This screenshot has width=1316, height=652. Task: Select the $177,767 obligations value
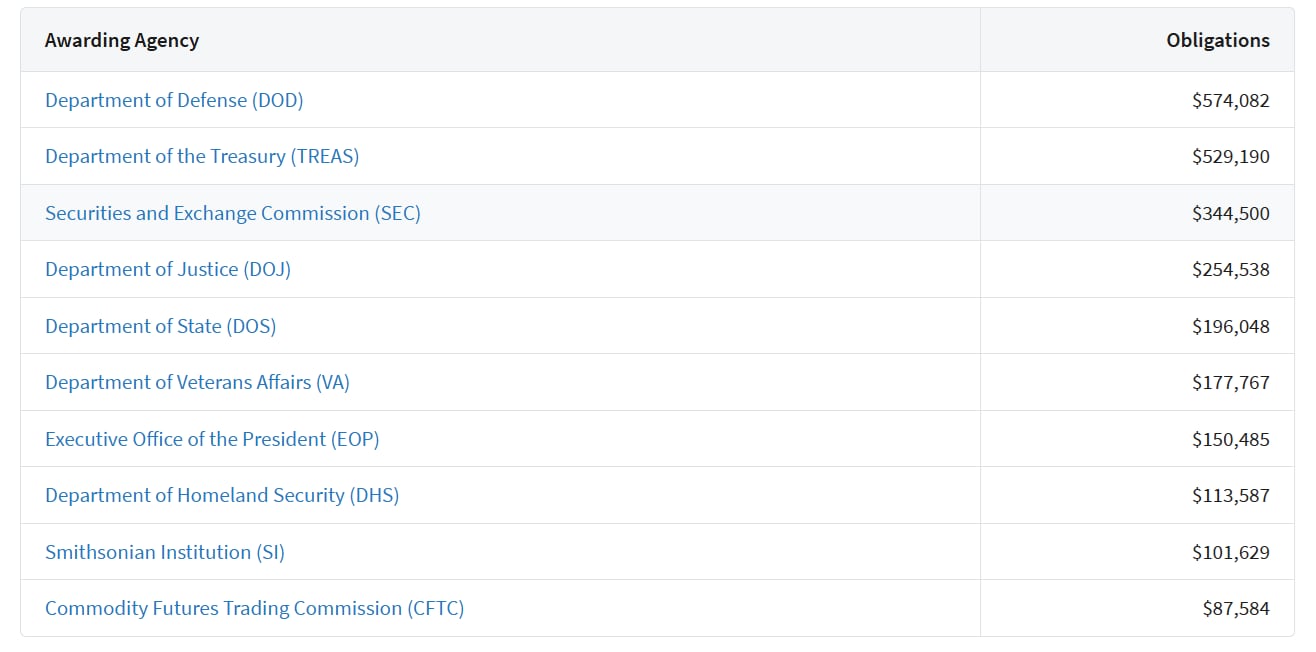coord(1230,383)
